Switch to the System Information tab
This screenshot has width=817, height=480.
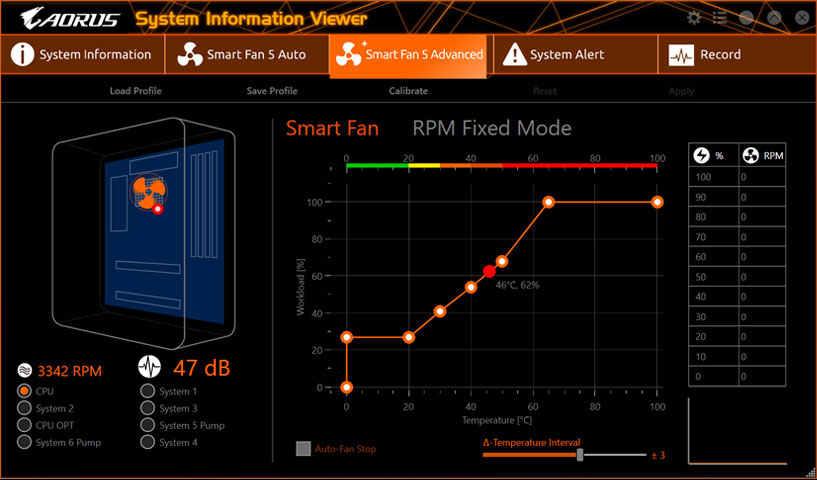click(82, 55)
